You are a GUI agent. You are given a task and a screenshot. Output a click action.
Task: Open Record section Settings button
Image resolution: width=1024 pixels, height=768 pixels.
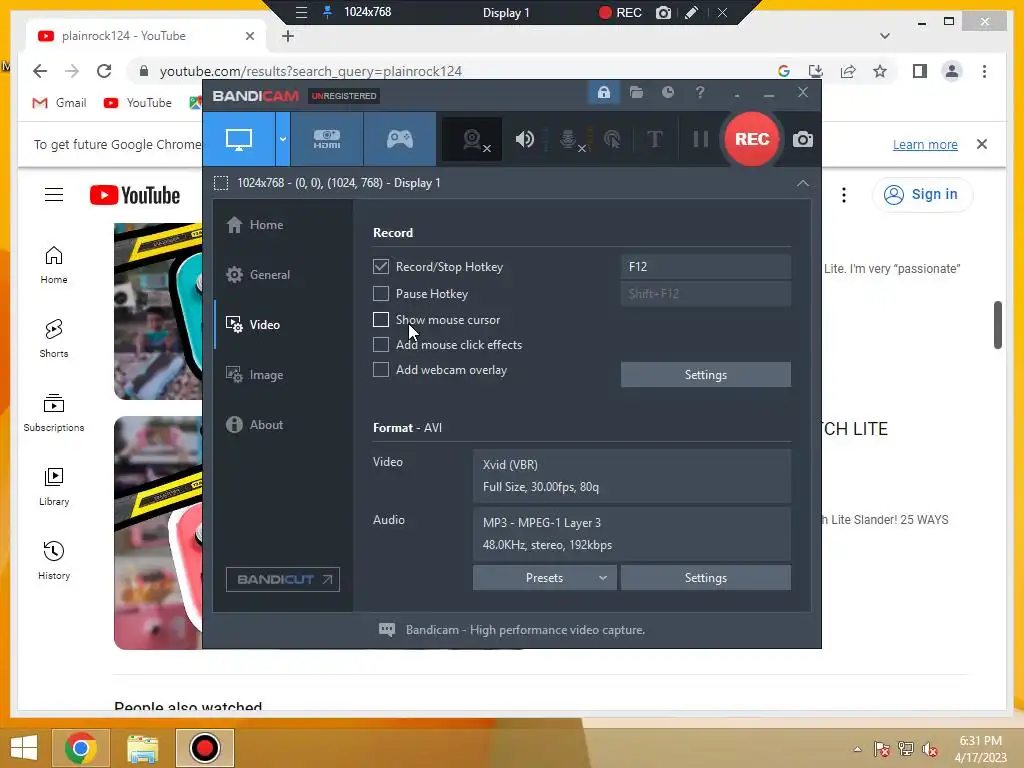click(x=705, y=375)
